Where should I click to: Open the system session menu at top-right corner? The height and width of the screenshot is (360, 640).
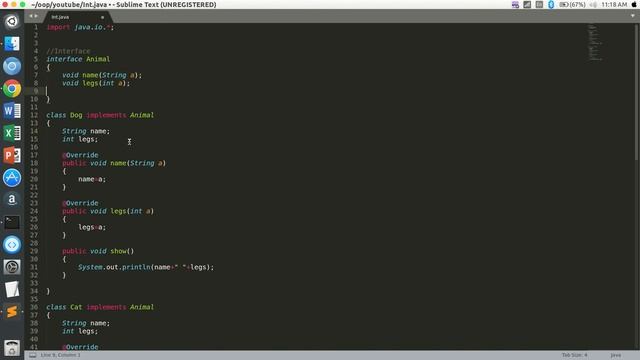tap(634, 4)
